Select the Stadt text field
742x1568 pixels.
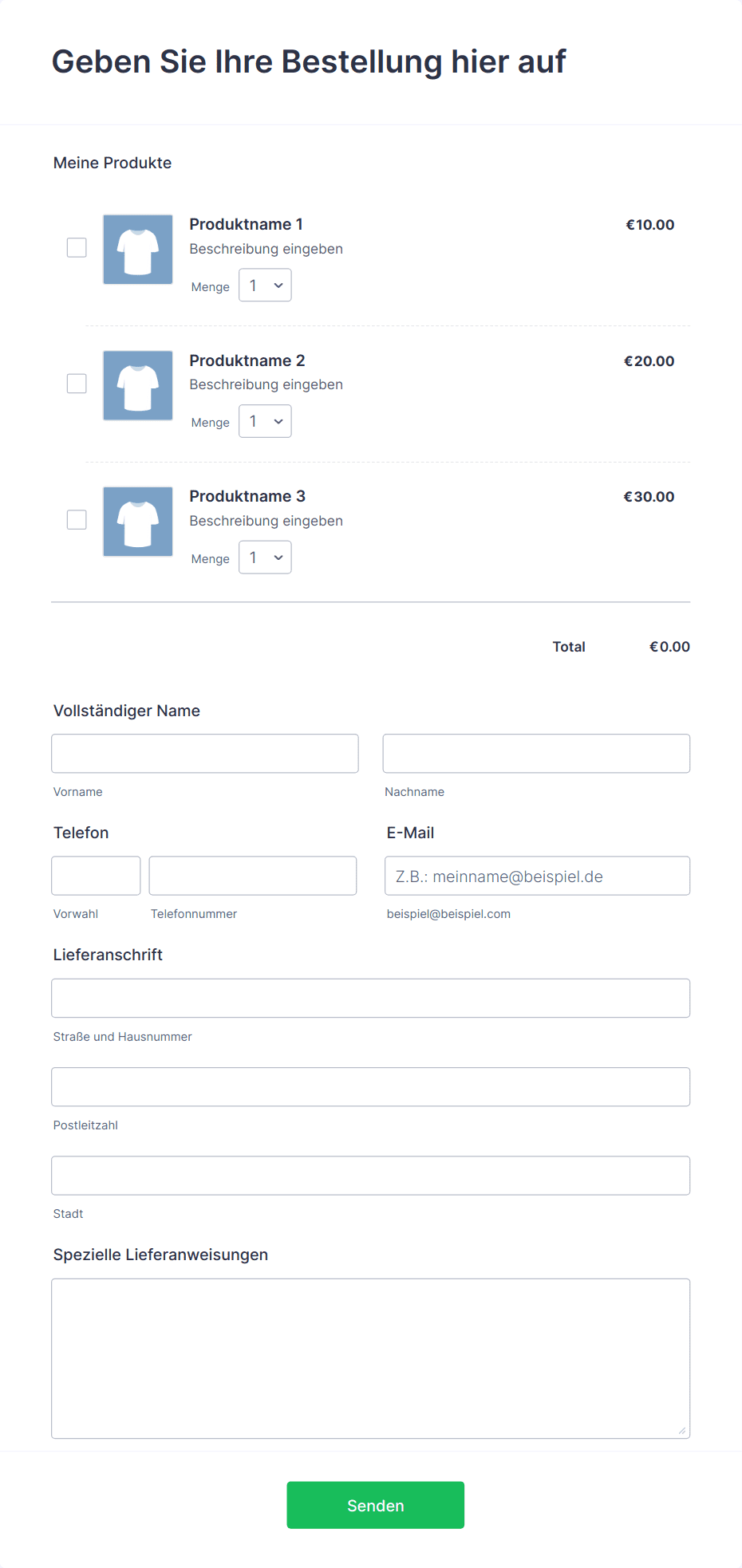[x=370, y=1176]
